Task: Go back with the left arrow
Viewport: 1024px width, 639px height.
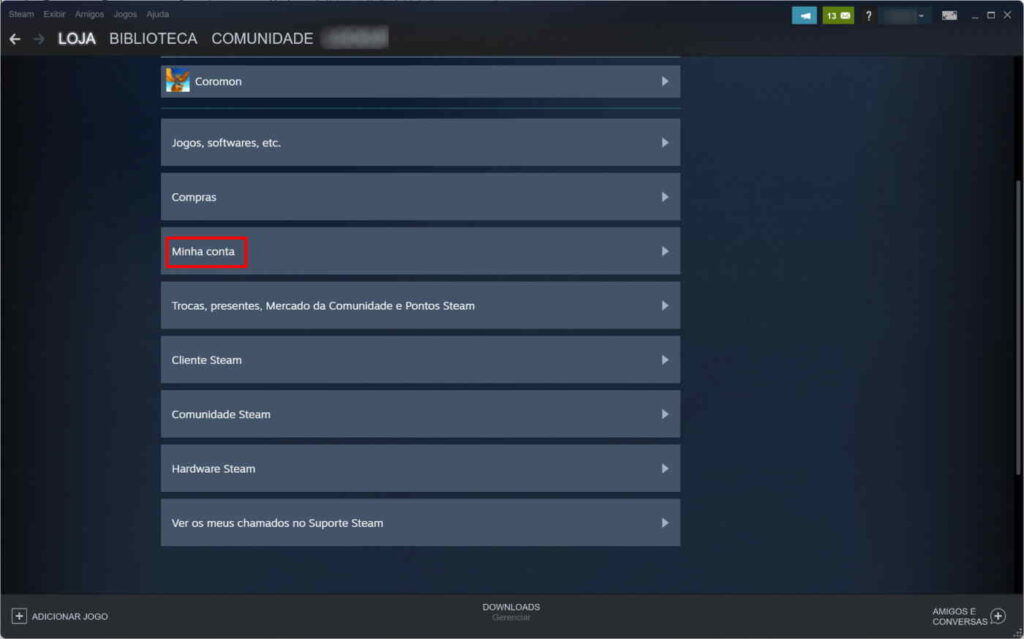Action: tap(14, 39)
